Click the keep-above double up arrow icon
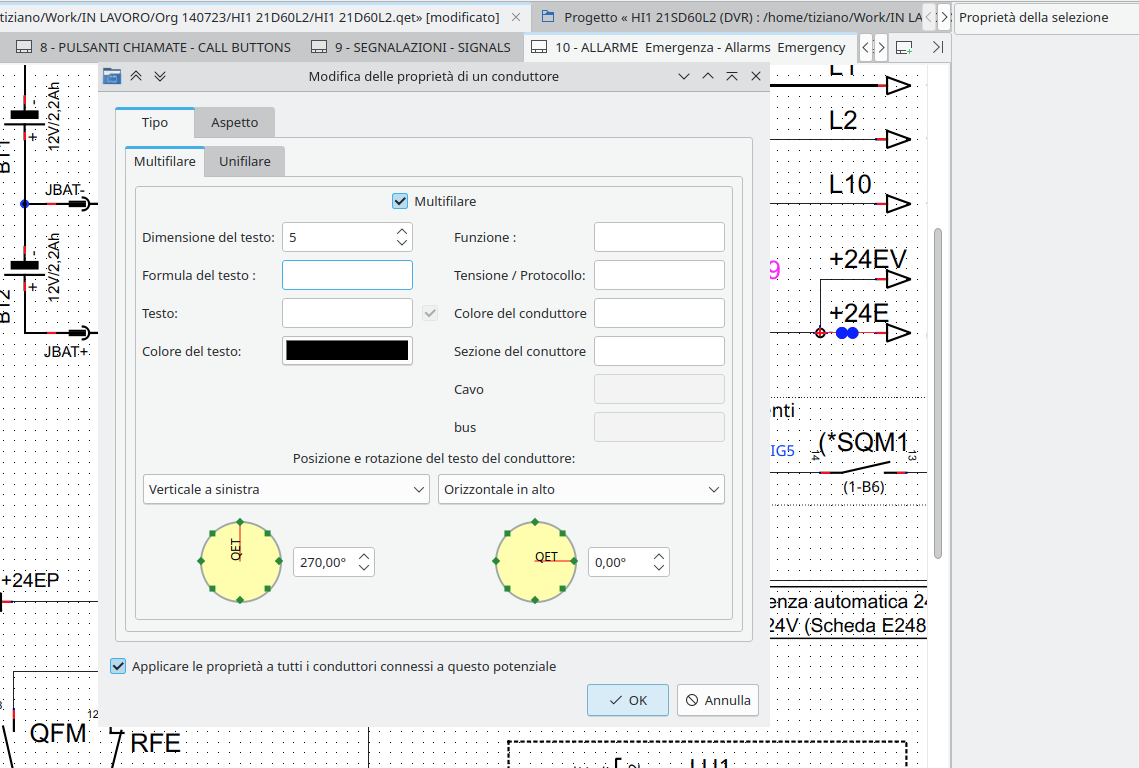The image size is (1139, 768). coord(137,77)
